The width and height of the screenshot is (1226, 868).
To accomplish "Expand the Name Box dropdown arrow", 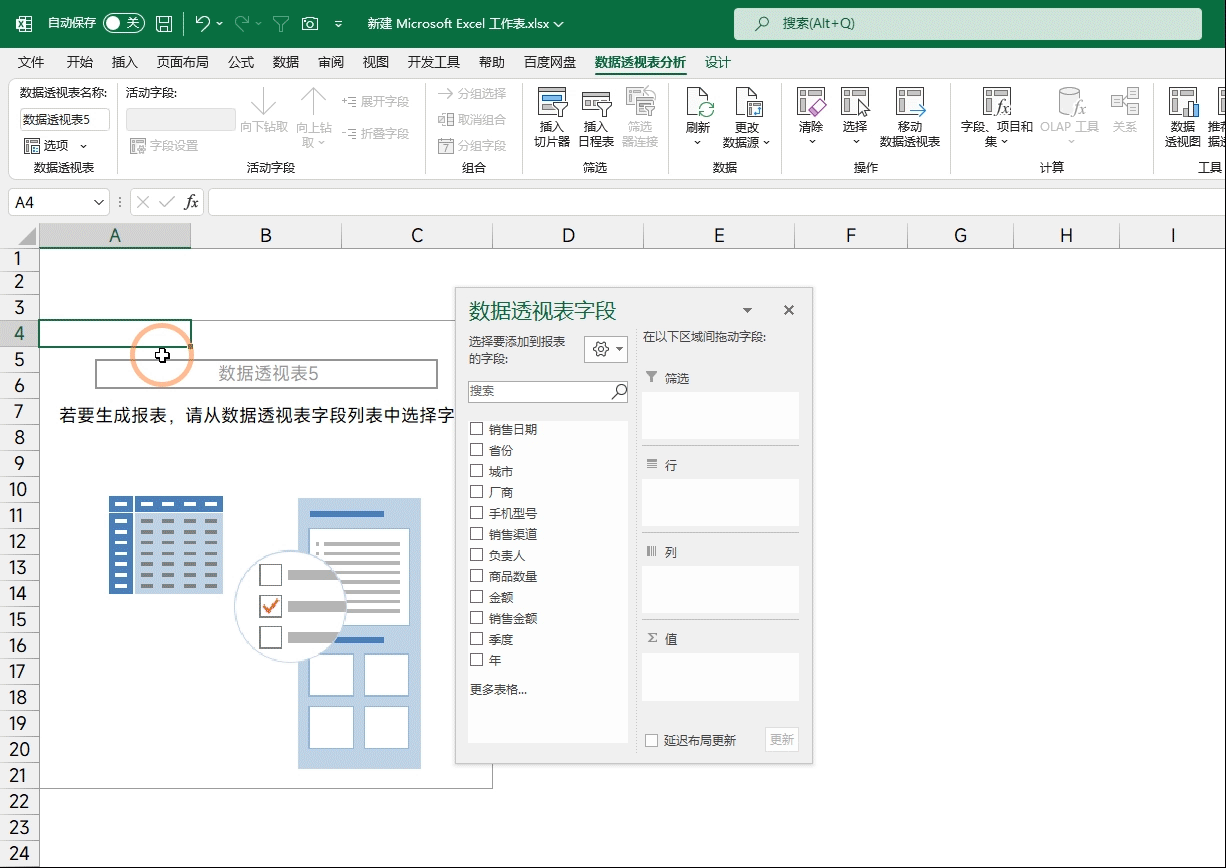I will (98, 202).
